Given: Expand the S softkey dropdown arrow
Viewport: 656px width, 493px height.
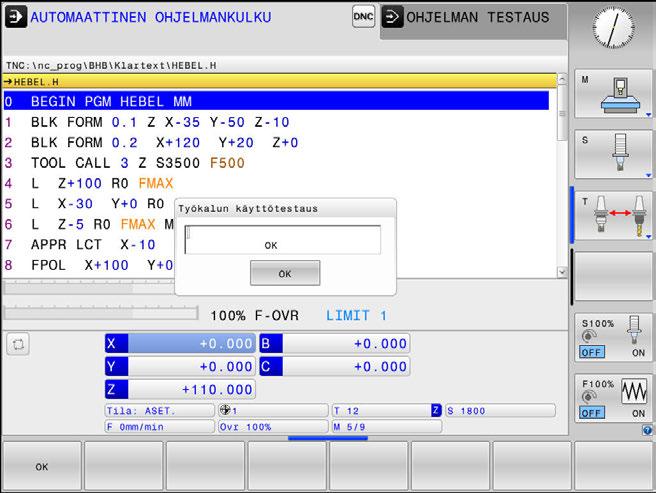Looking at the screenshot, I should [648, 175].
